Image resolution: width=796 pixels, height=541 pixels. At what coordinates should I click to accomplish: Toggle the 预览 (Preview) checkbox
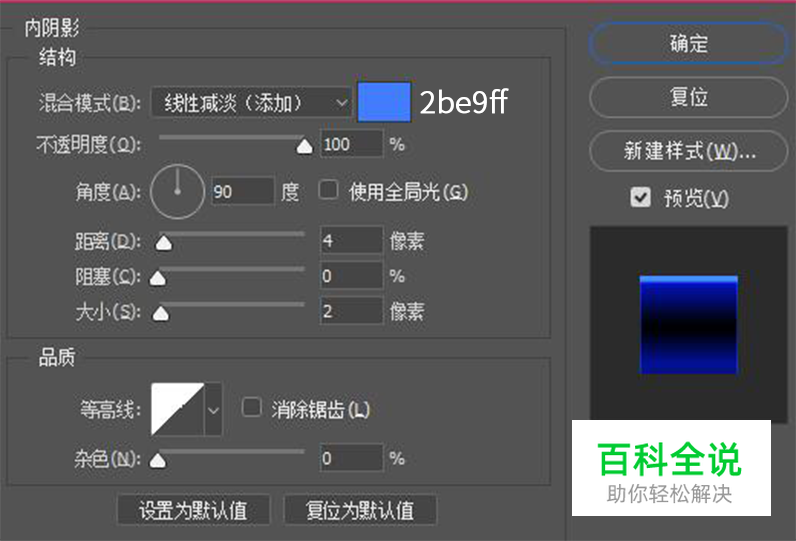[x=641, y=198]
